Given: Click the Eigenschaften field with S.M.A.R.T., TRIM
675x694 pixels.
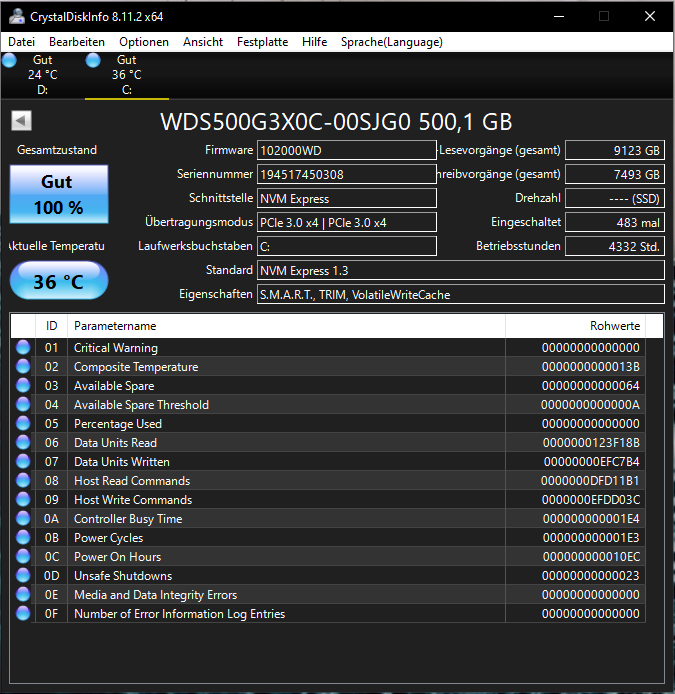Looking at the screenshot, I should [461, 294].
